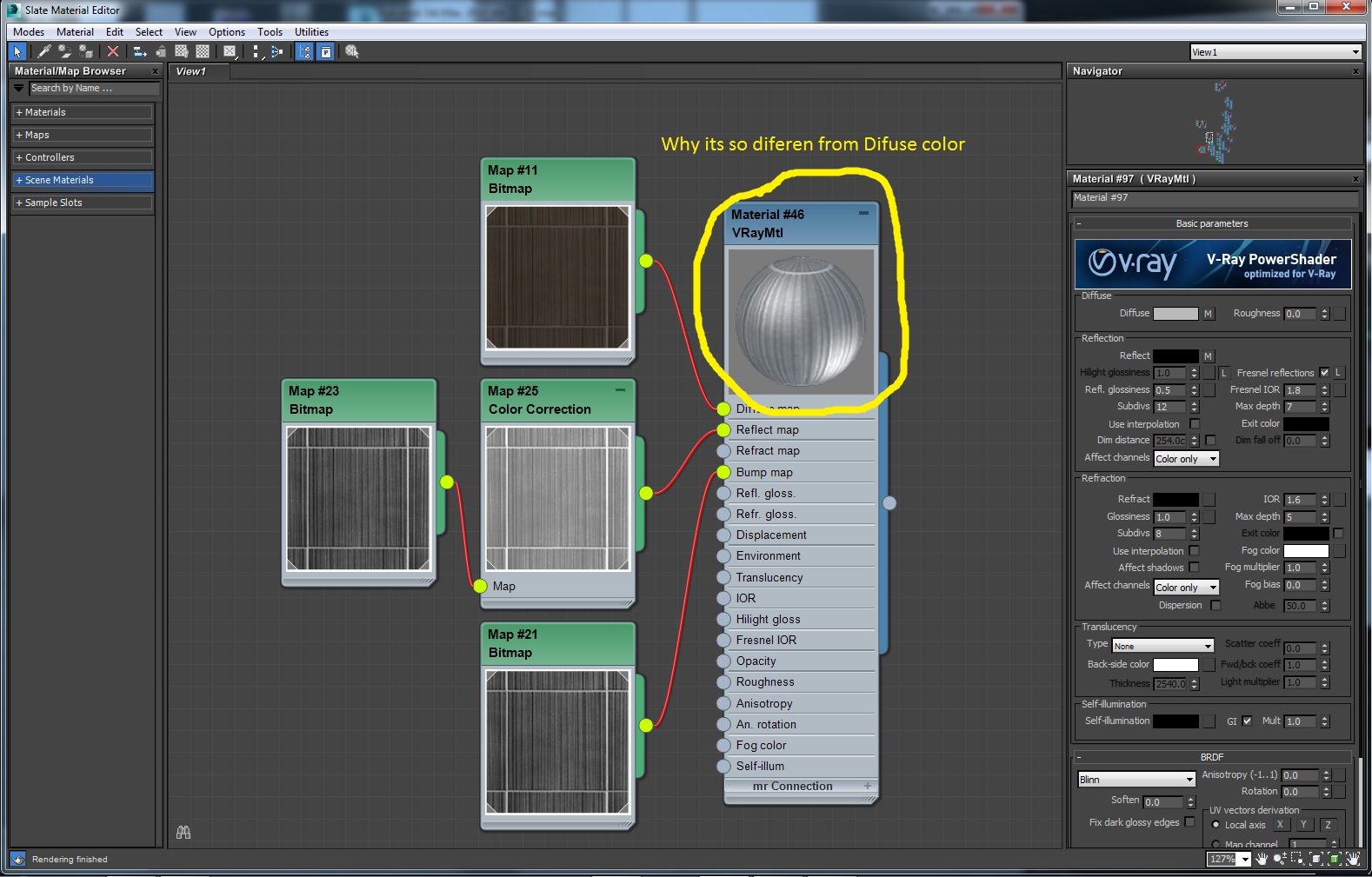Open 127% zoom level dropdown

pos(1246,859)
